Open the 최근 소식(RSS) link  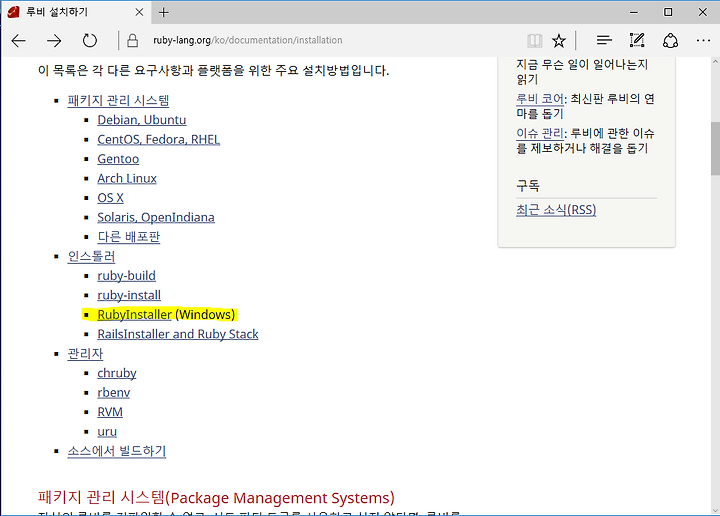click(x=556, y=210)
